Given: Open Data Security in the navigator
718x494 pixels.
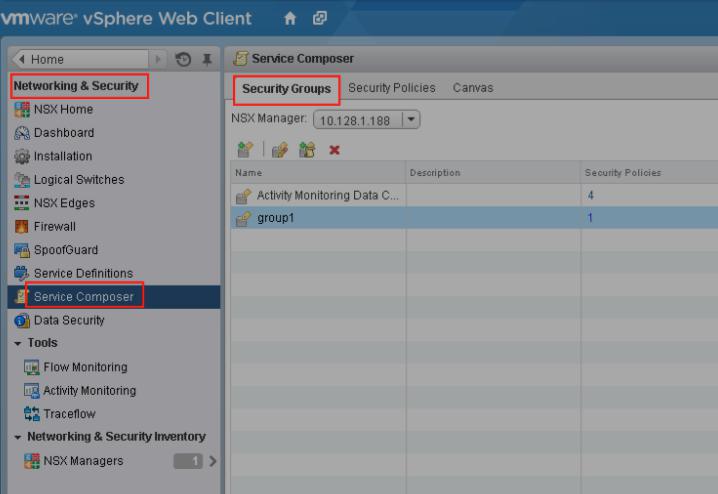Looking at the screenshot, I should click(x=69, y=320).
